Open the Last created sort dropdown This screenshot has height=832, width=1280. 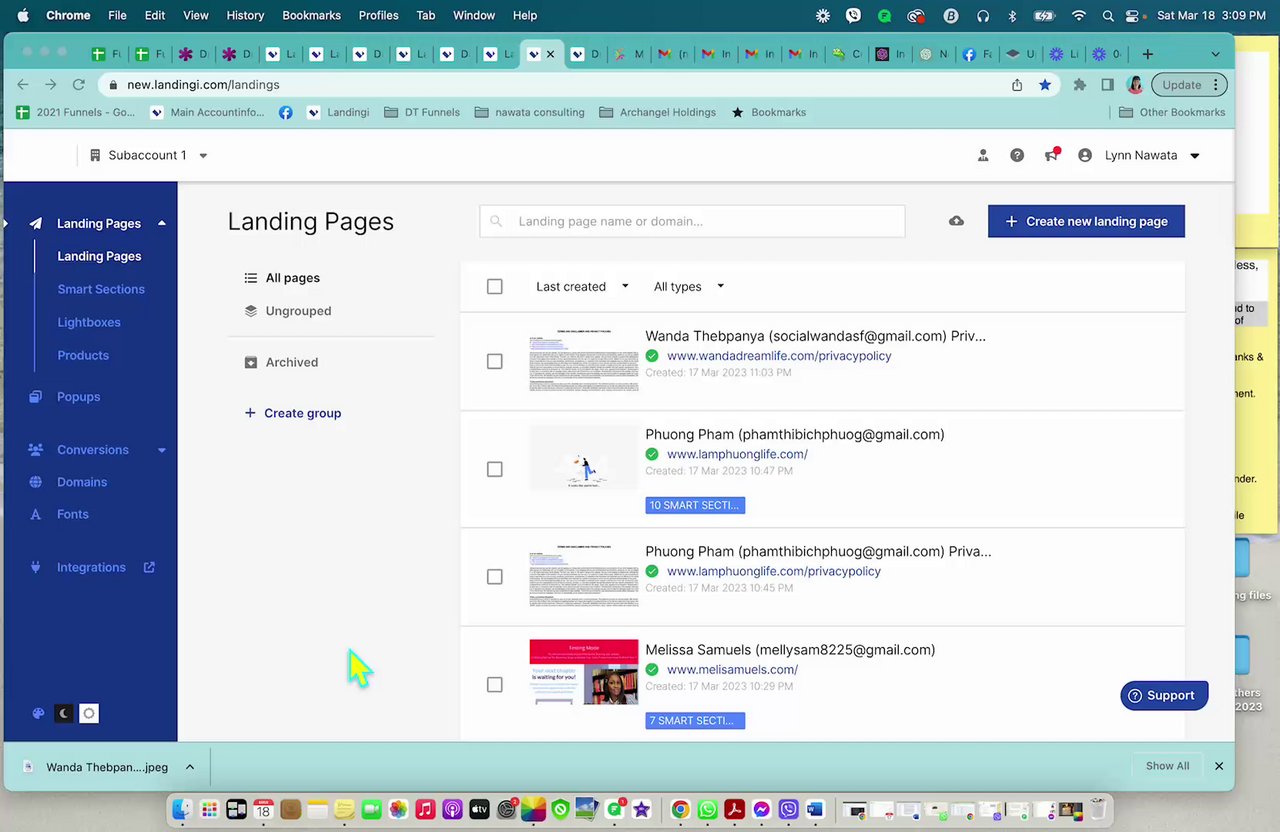pos(583,287)
